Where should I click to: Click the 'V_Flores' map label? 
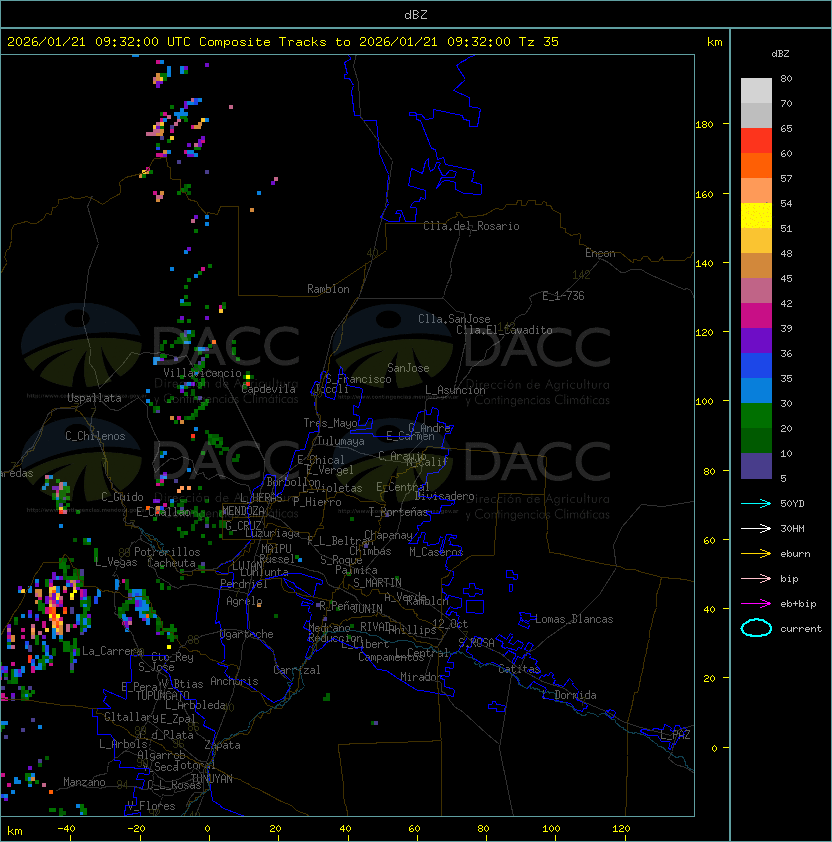coord(151,805)
